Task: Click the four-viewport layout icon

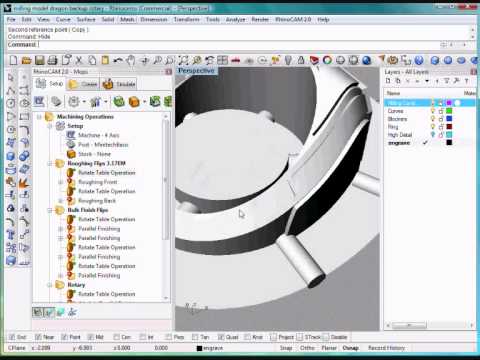Action: coord(222,60)
